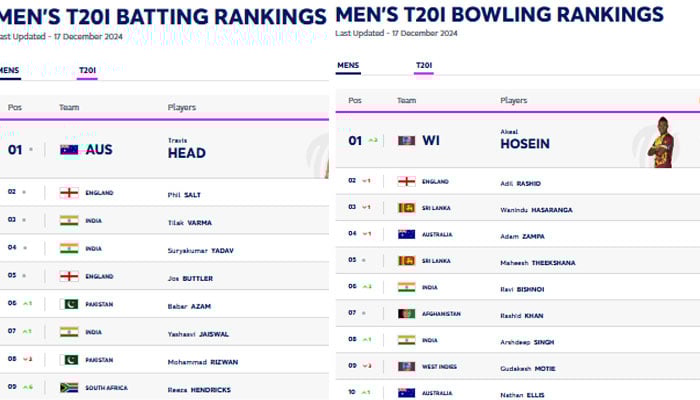Screen dimensions: 700x400
Task: Select the T20I tab in bowling rankings
Action: point(424,67)
